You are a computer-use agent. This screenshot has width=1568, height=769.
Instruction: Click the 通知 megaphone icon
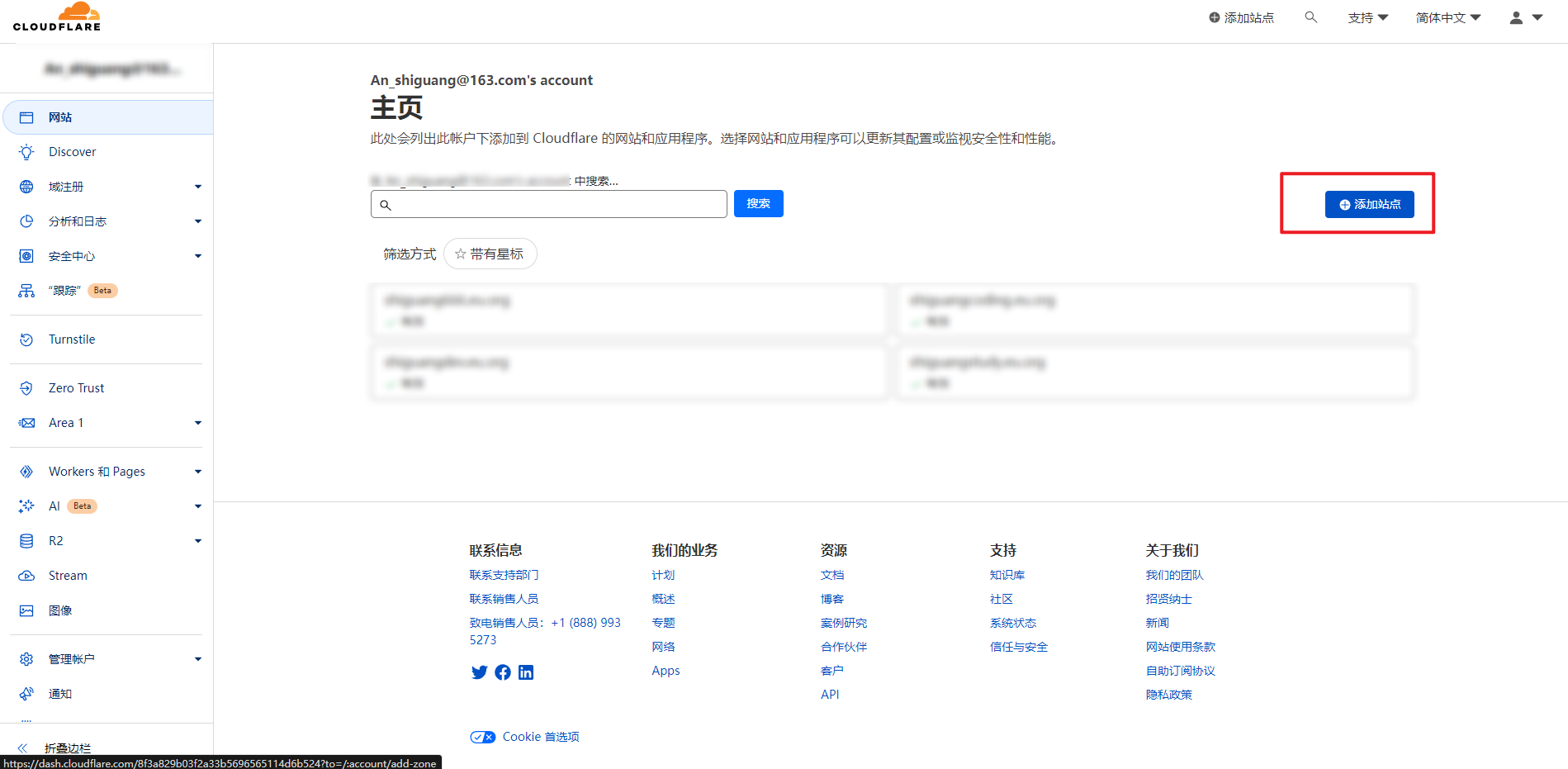[26, 694]
